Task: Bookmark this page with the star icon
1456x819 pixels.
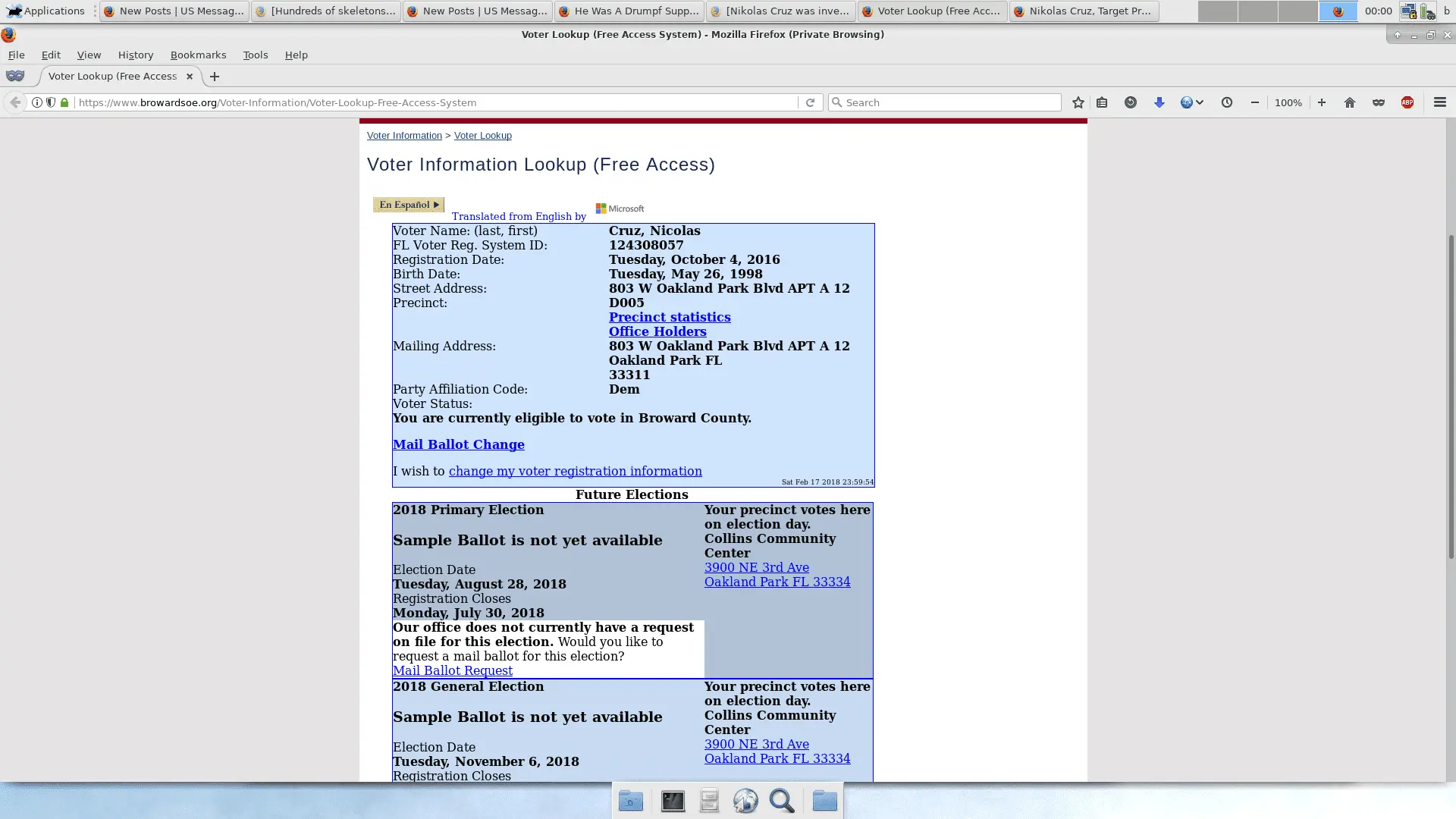Action: pyautogui.click(x=1078, y=102)
